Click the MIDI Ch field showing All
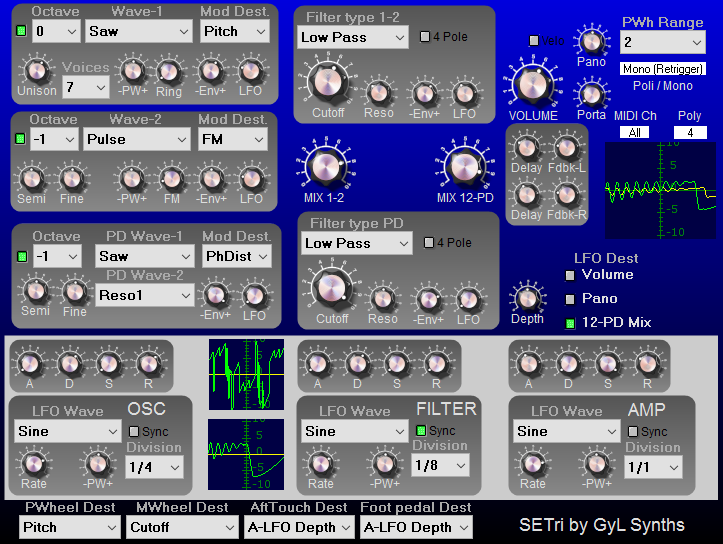The height and width of the screenshot is (544, 723). point(633,132)
